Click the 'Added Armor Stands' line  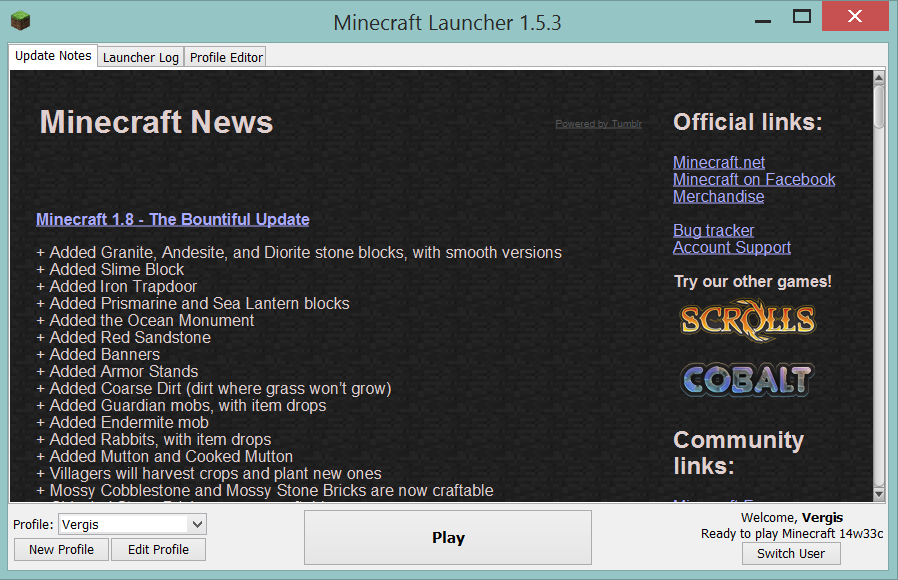coord(117,372)
